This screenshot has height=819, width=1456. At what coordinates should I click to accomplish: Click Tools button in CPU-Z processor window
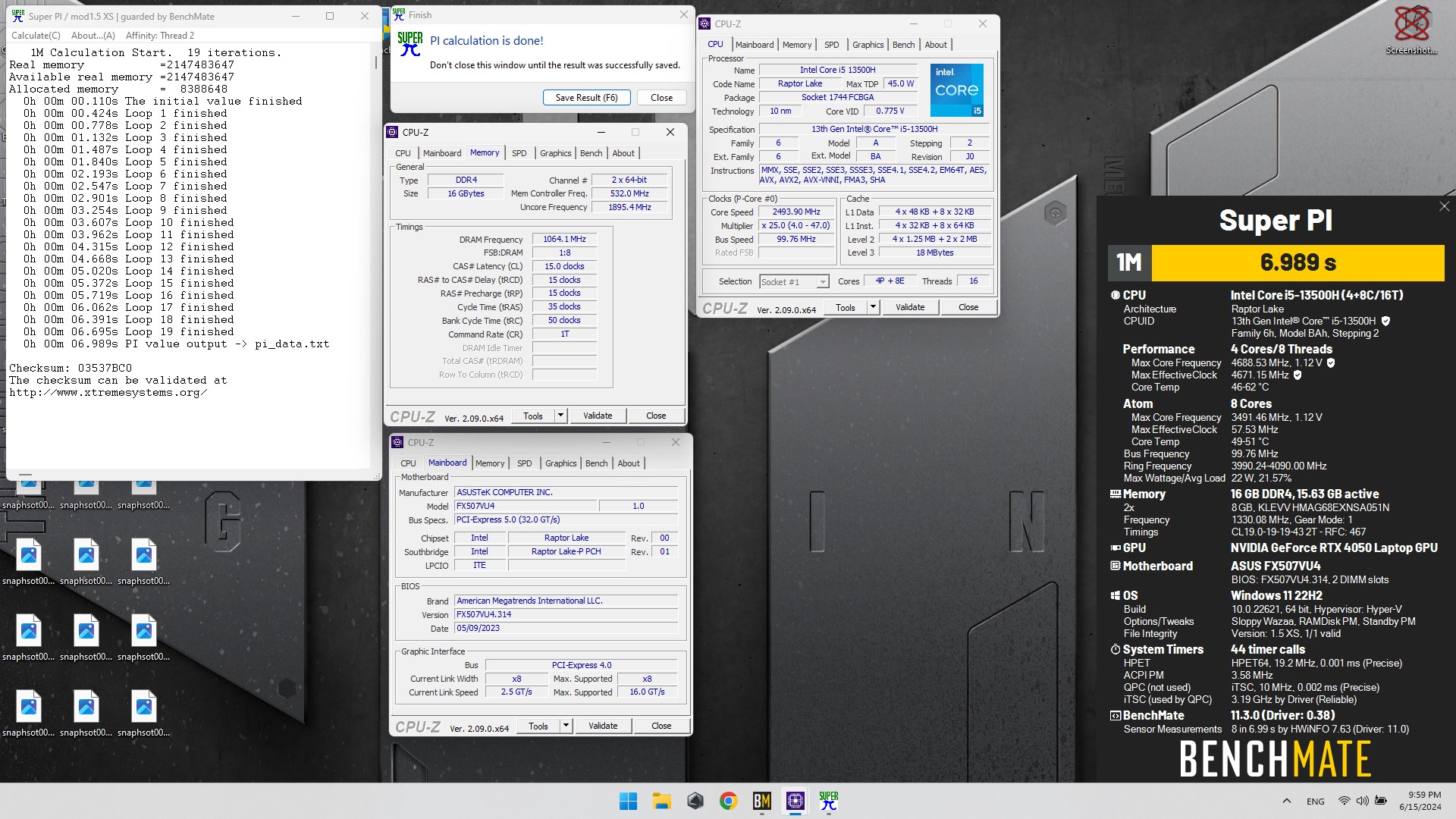845,307
